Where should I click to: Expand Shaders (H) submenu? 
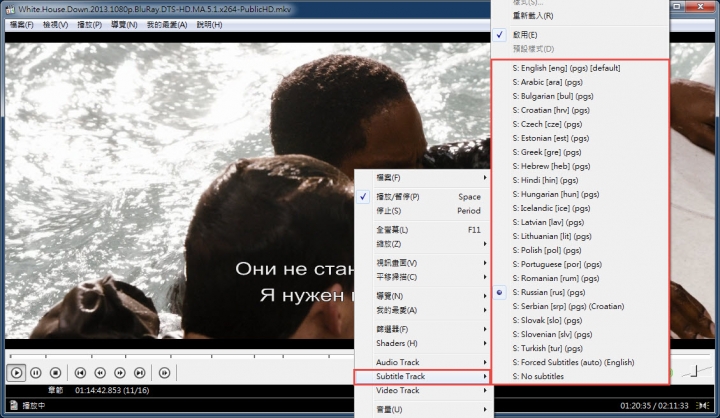click(423, 343)
